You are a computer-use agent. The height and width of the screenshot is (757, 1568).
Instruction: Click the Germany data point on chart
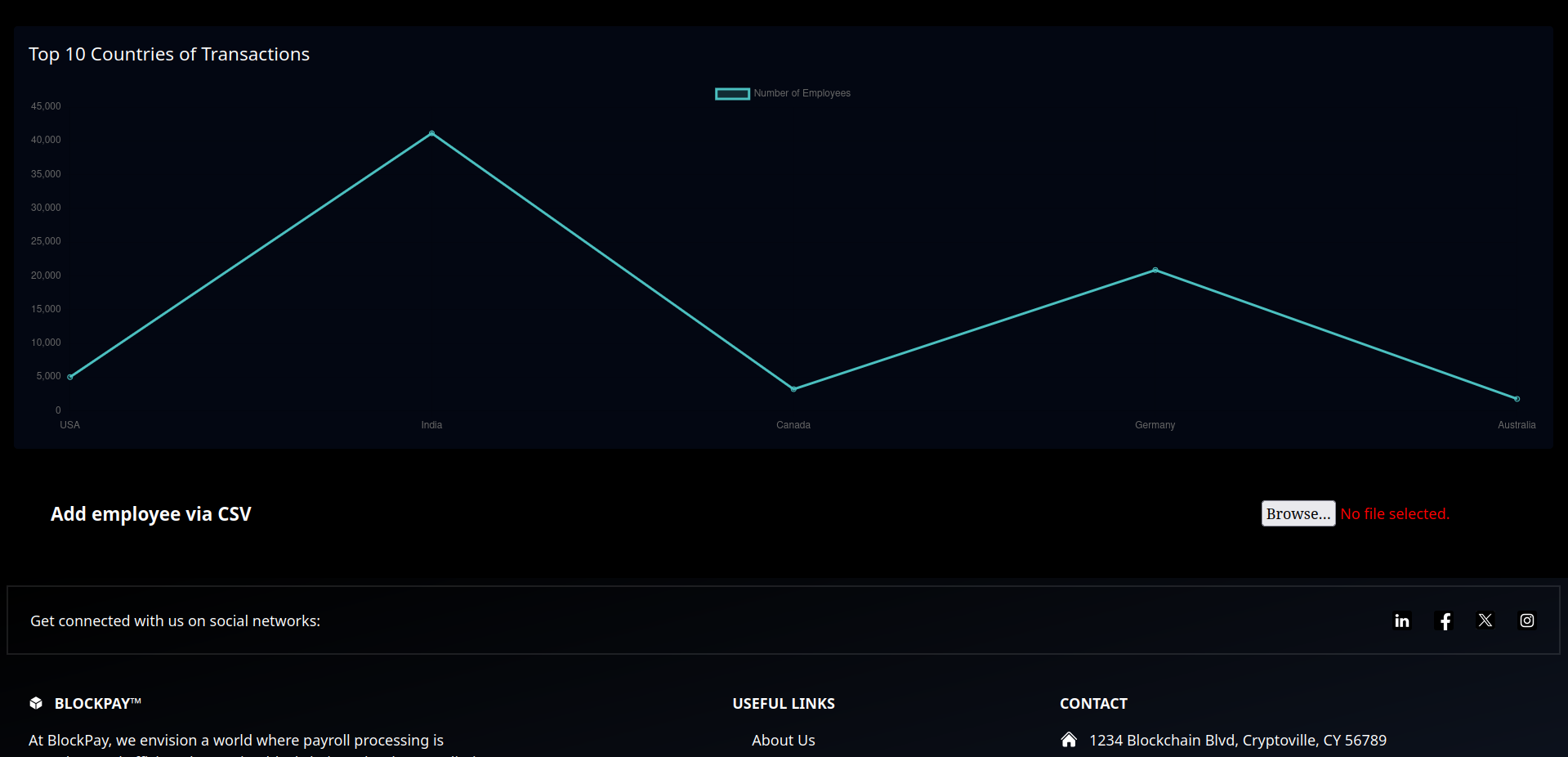tap(1155, 270)
